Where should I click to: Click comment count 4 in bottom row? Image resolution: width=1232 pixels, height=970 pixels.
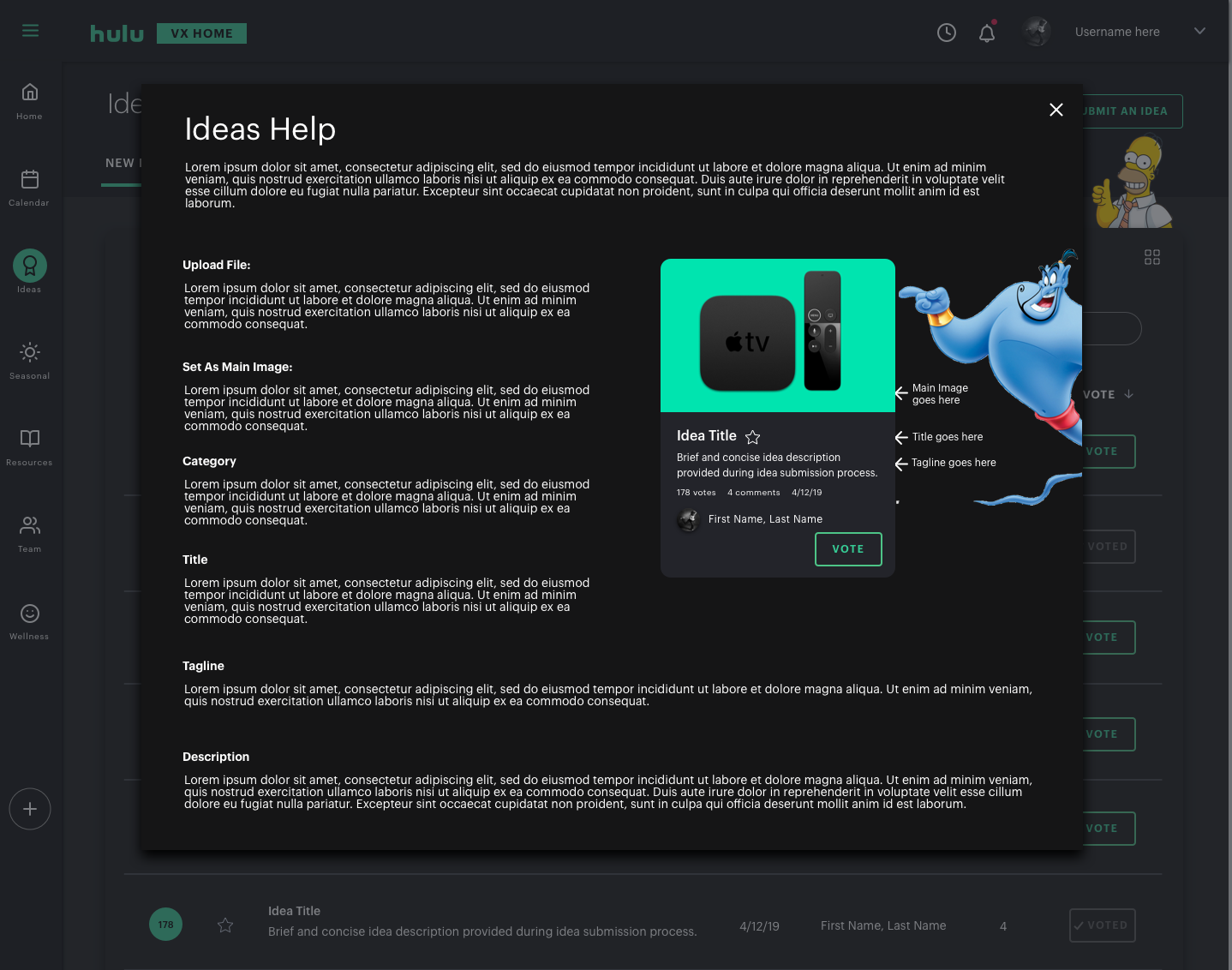1003,926
